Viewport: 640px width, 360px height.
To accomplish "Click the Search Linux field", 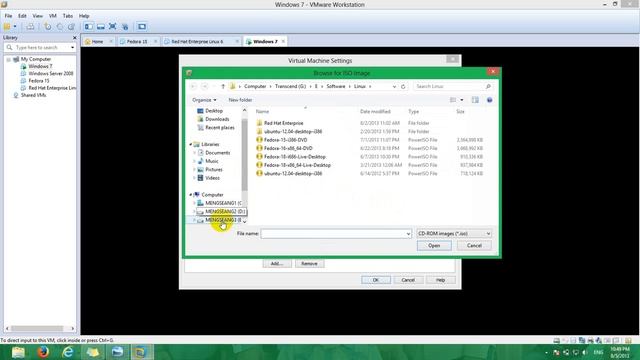I will pos(452,87).
